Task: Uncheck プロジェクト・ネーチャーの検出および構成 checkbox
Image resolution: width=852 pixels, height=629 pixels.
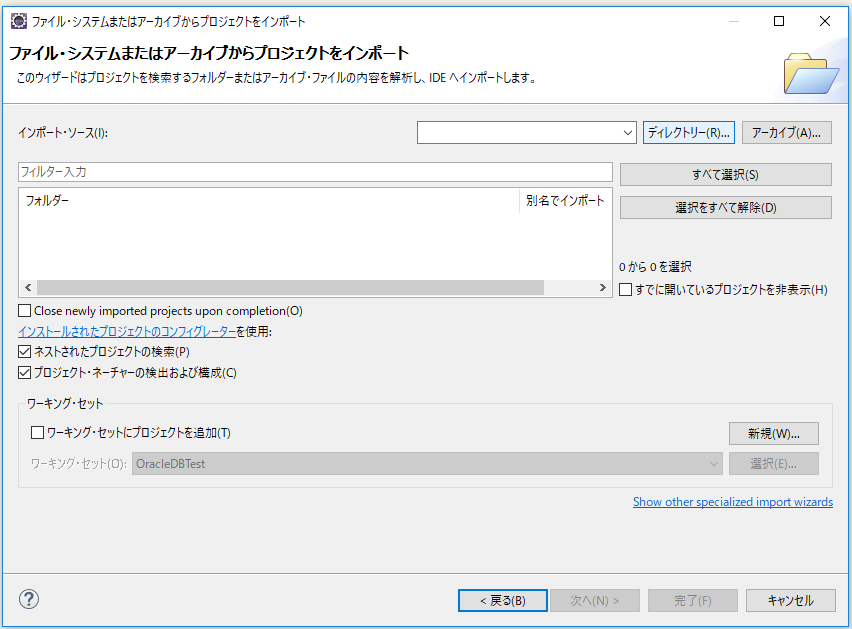Action: 24,373
